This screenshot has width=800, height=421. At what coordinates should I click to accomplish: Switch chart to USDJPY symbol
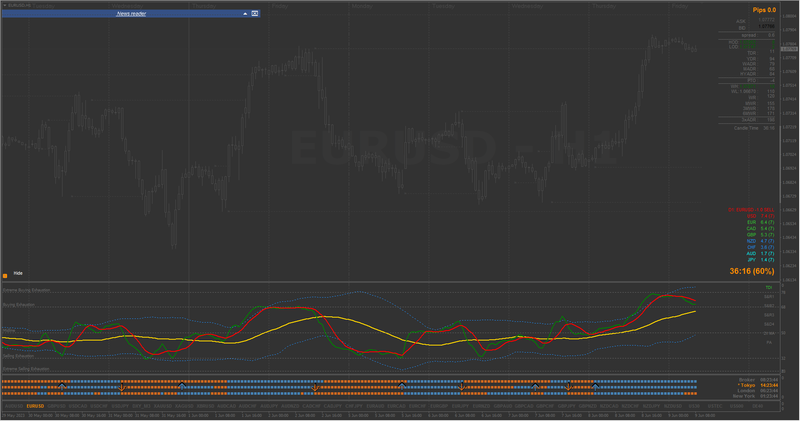pos(120,406)
